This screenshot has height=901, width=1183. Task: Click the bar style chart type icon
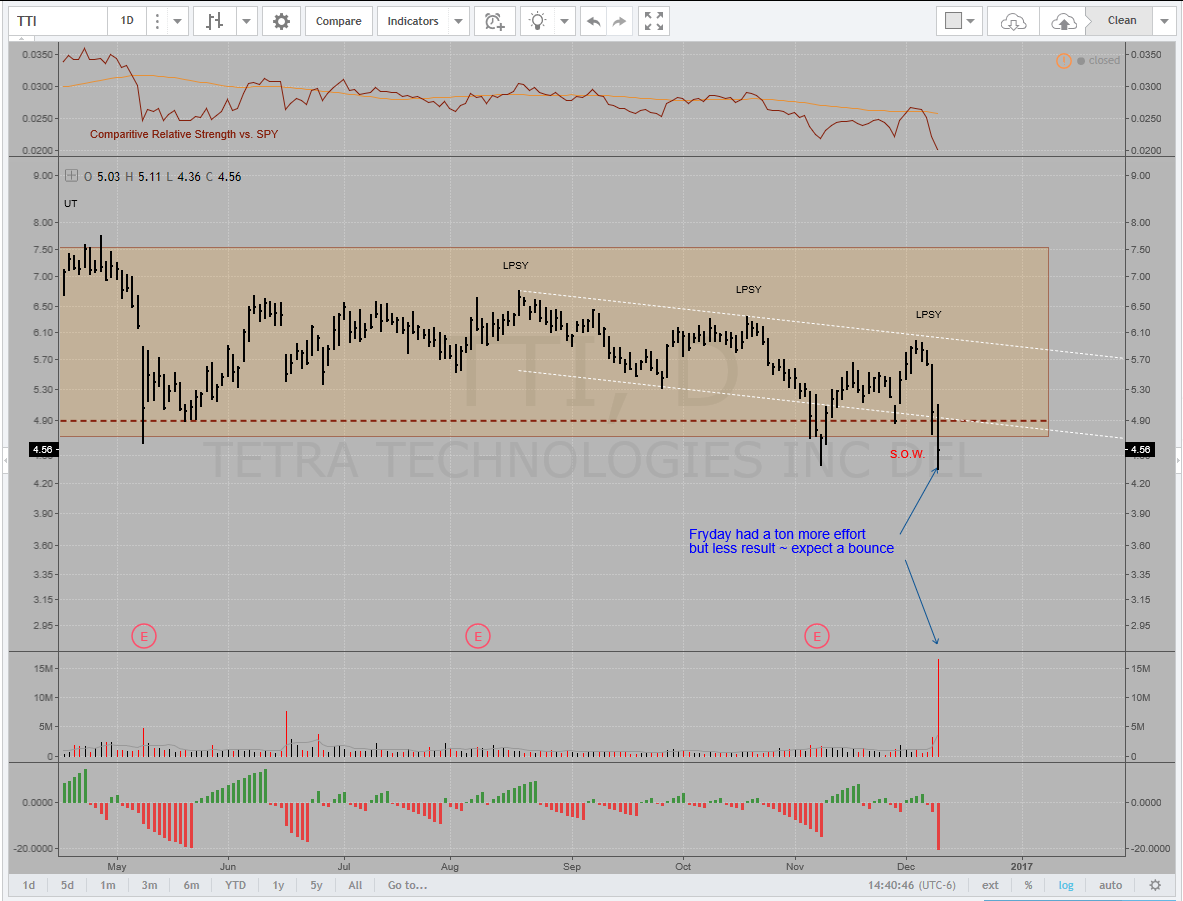213,21
